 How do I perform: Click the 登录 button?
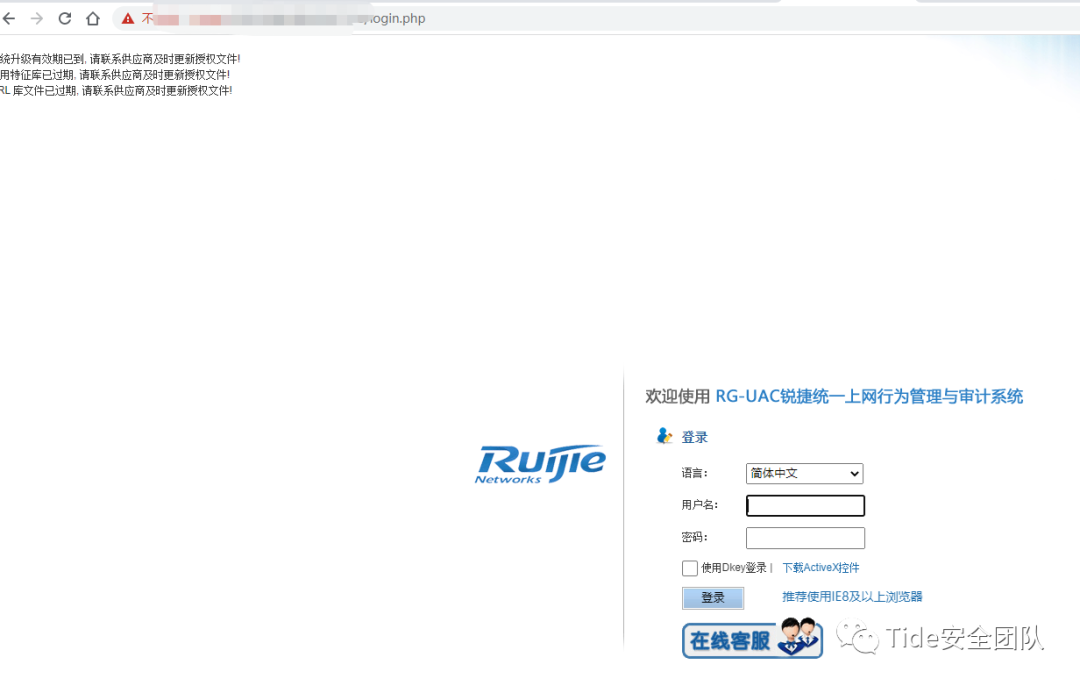click(x=713, y=598)
